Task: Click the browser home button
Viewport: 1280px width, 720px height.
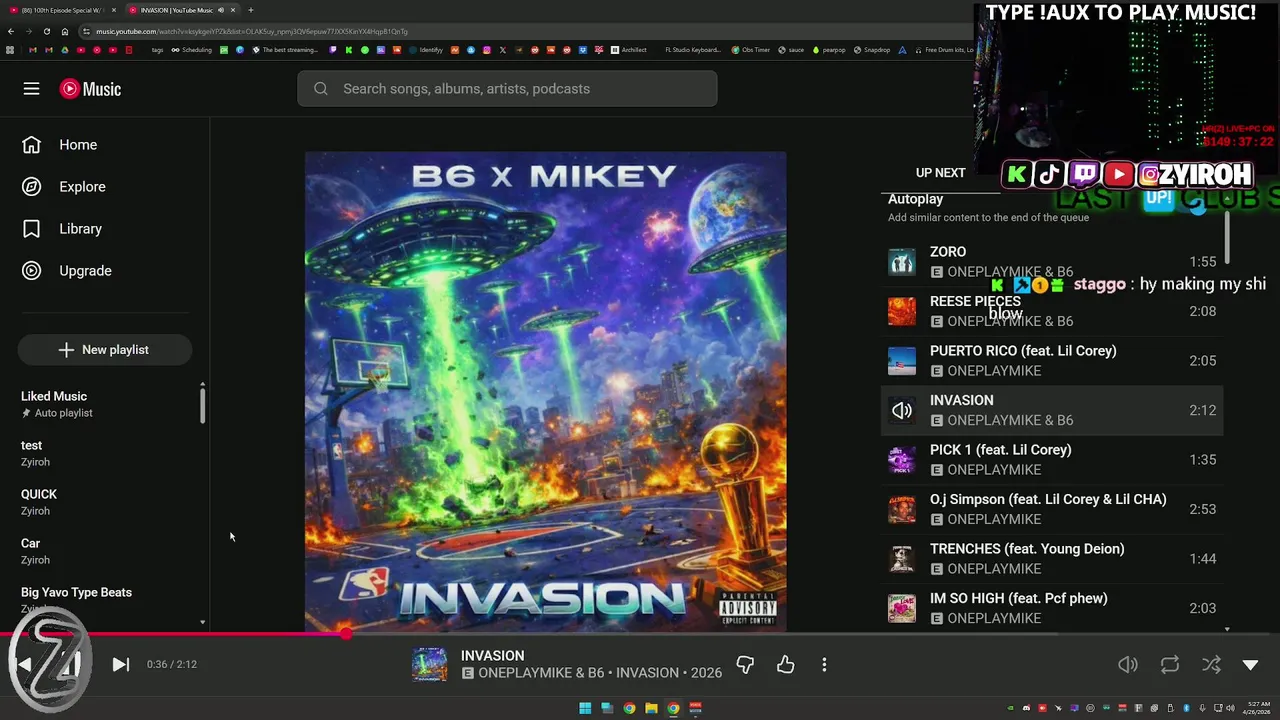Action: (x=65, y=31)
